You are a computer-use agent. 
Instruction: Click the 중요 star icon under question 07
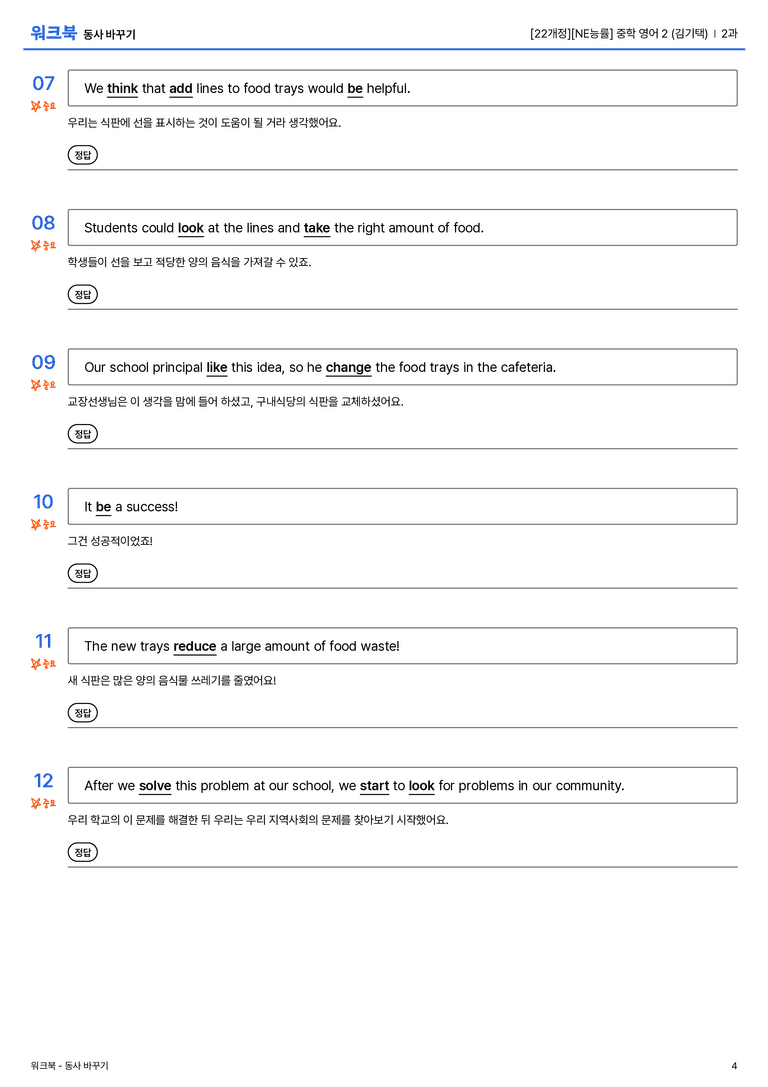43,106
